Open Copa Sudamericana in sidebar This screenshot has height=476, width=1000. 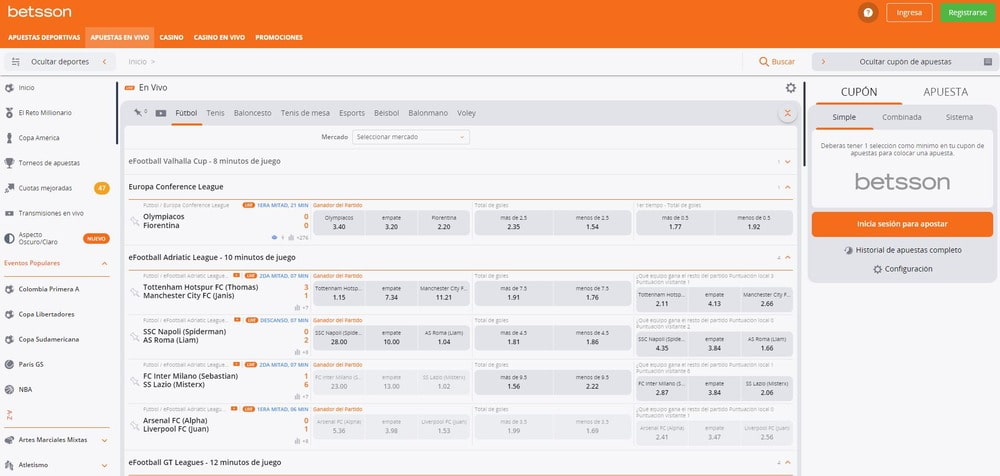coord(49,339)
